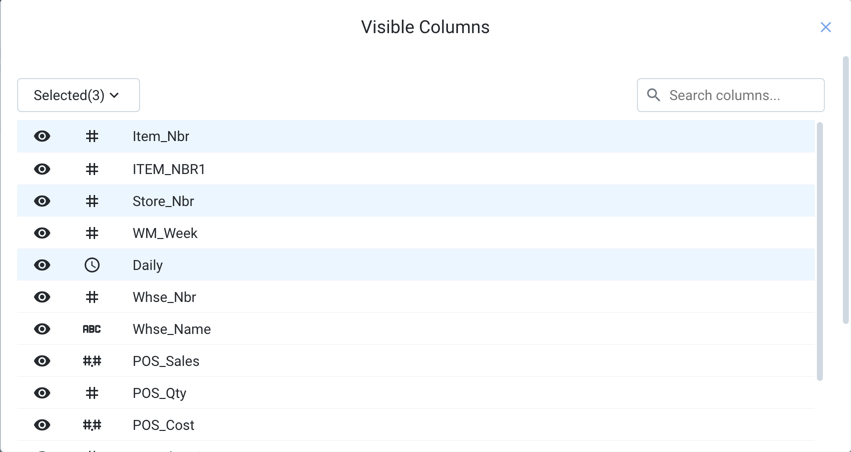Toggle visibility eye for Whse_Nbr
Image resolution: width=851 pixels, height=452 pixels.
pos(42,297)
